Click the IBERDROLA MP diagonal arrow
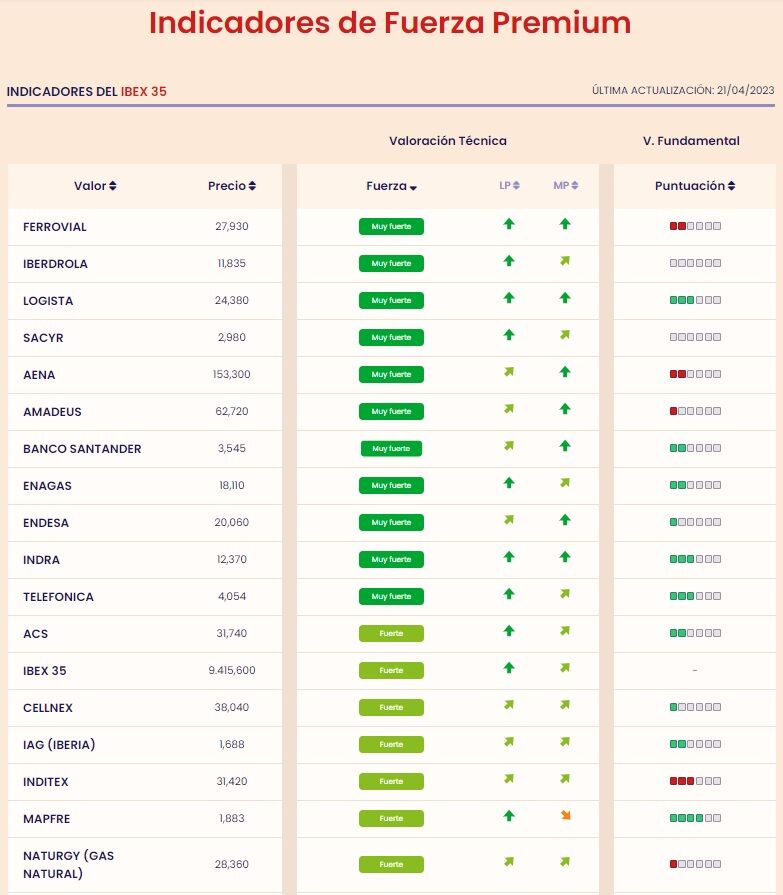The height and width of the screenshot is (895, 783). click(x=565, y=261)
